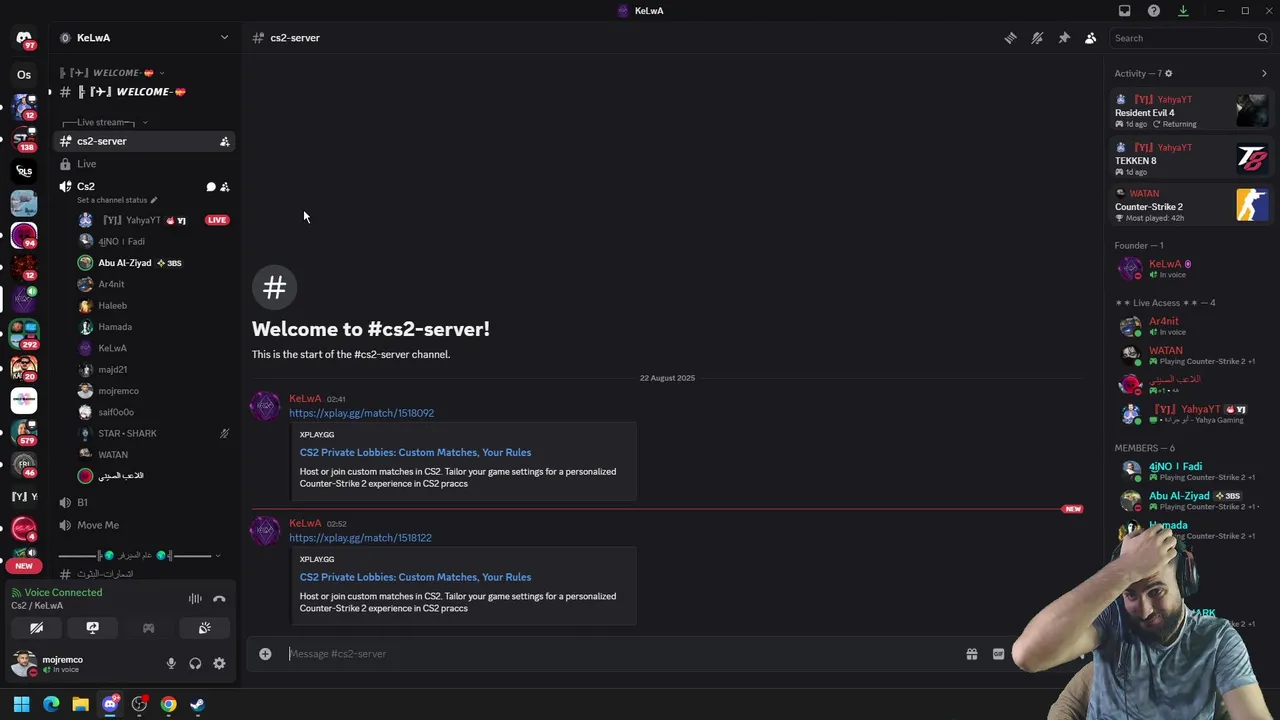Open the Threads icon in channel header
The width and height of the screenshot is (1280, 720).
[x=1010, y=38]
